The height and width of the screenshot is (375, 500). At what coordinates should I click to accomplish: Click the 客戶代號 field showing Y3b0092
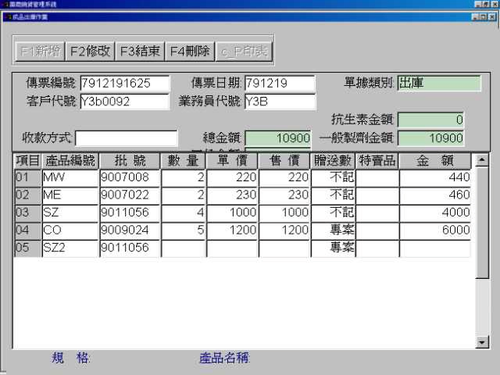point(125,101)
